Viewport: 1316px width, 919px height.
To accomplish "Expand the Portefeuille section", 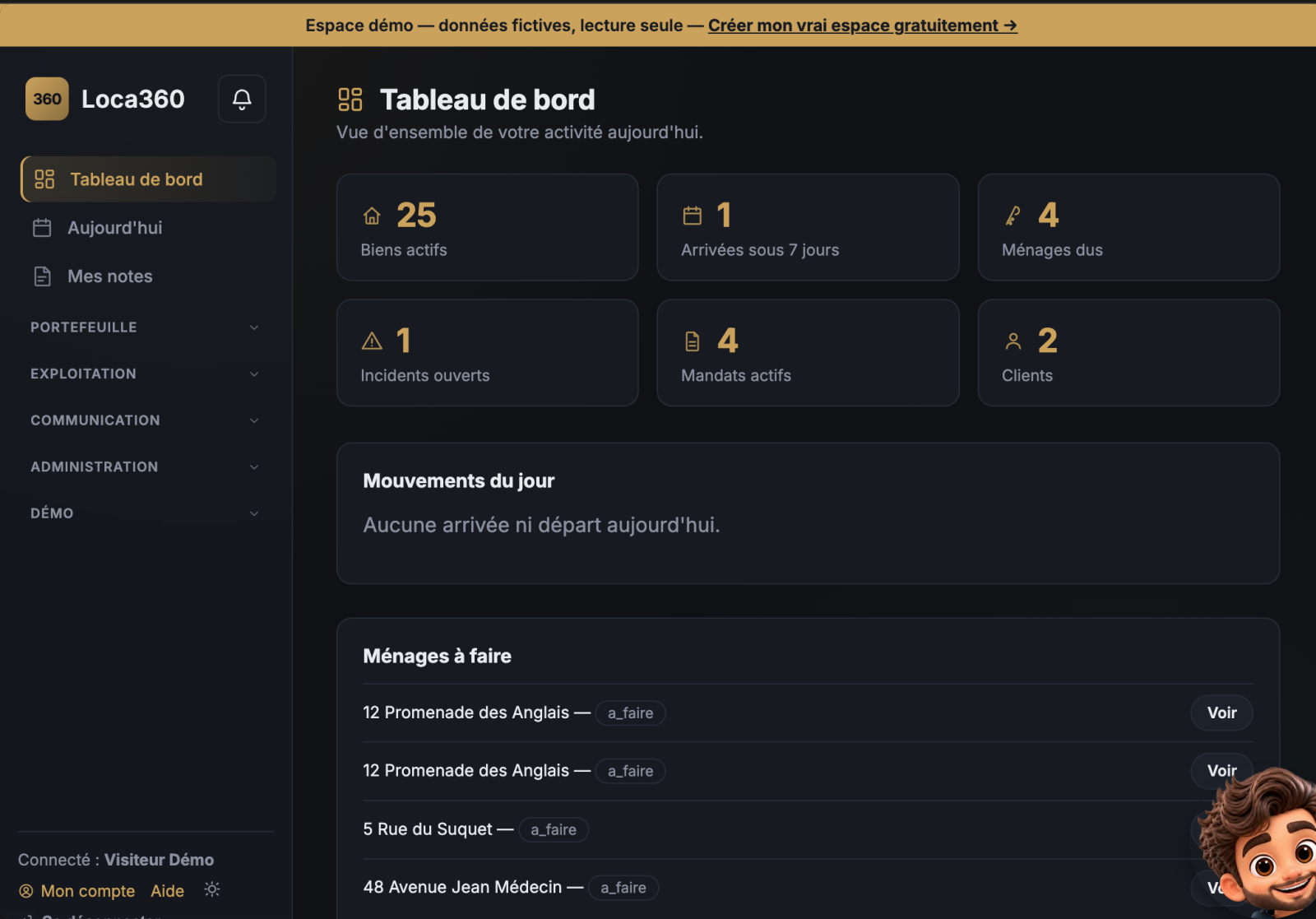I will 144,327.
